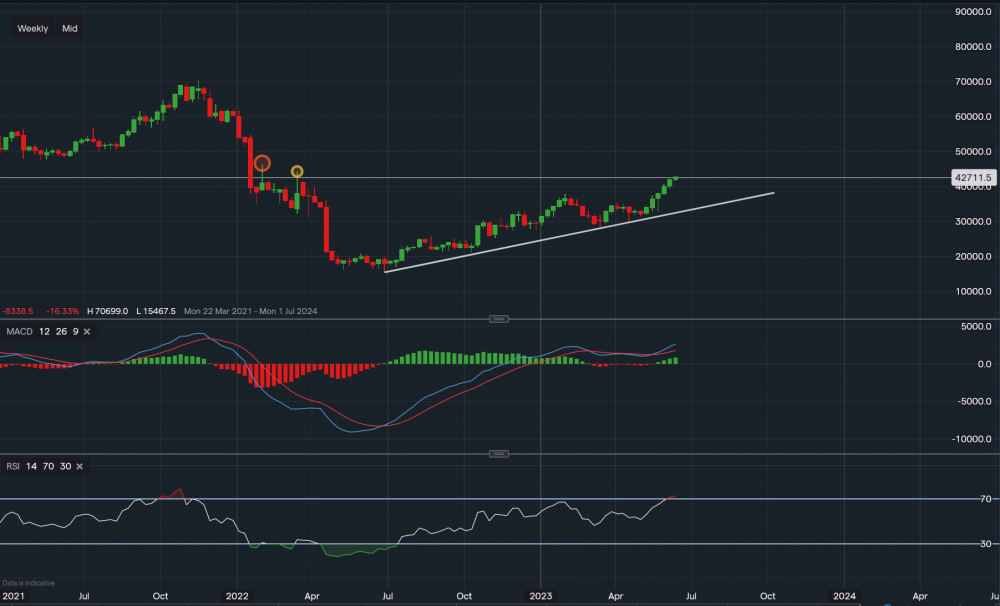Remove the RSI indicator with its X
This screenshot has width=1000, height=606.
tap(79, 466)
